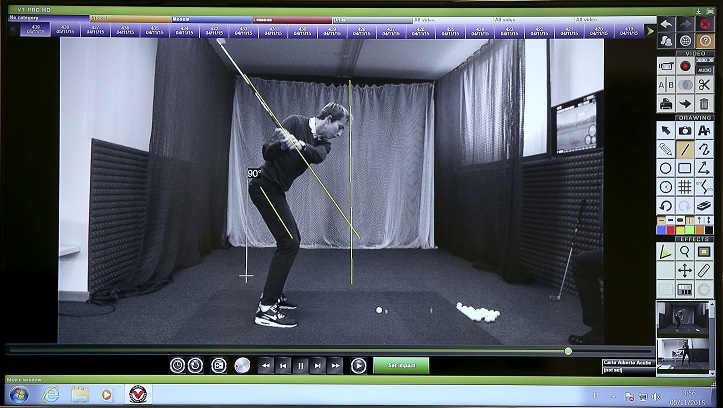
Task: Open the question mark help icon
Action: pyautogui.click(x=705, y=41)
